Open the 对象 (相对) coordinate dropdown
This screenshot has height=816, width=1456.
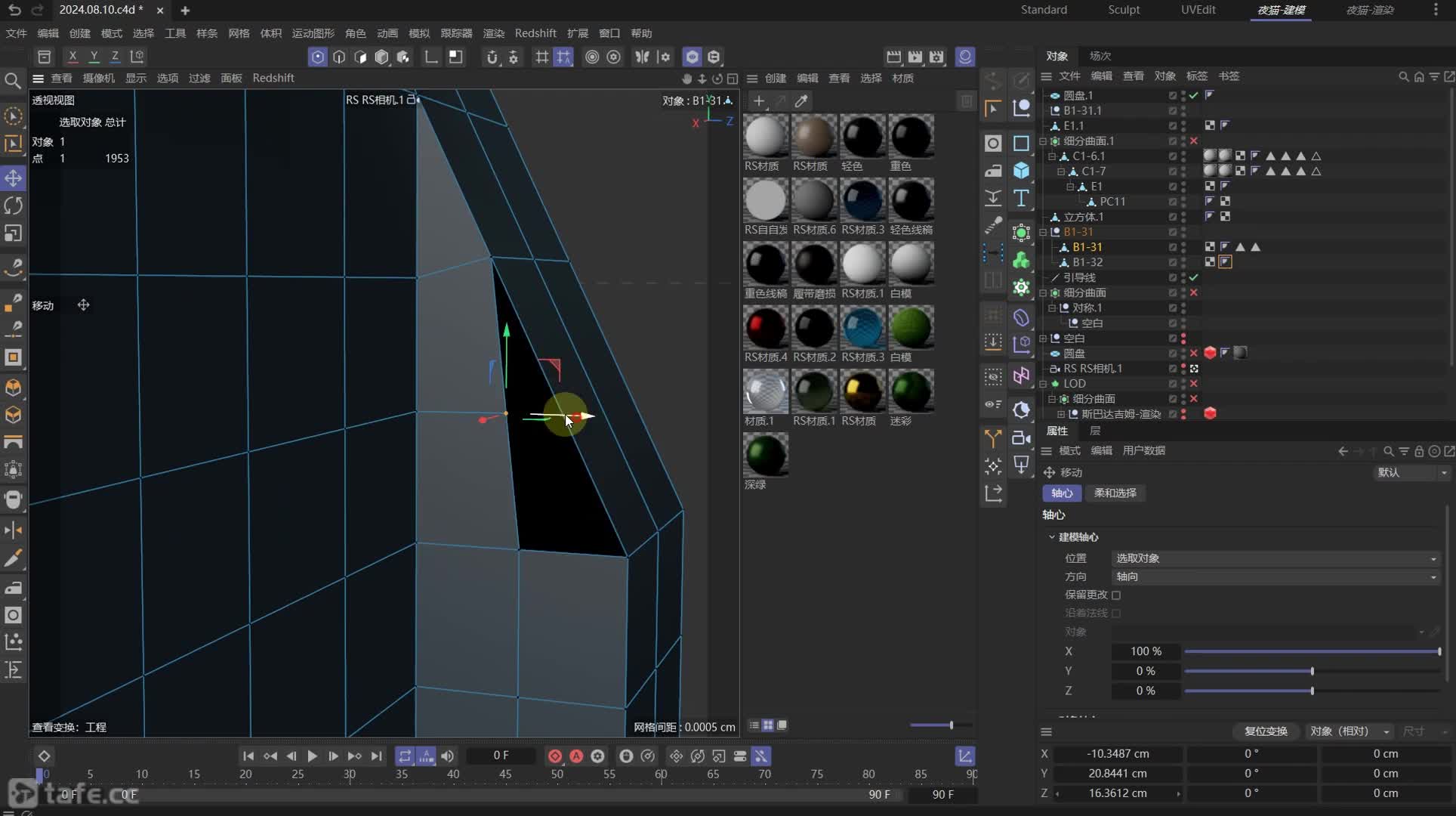point(1350,731)
